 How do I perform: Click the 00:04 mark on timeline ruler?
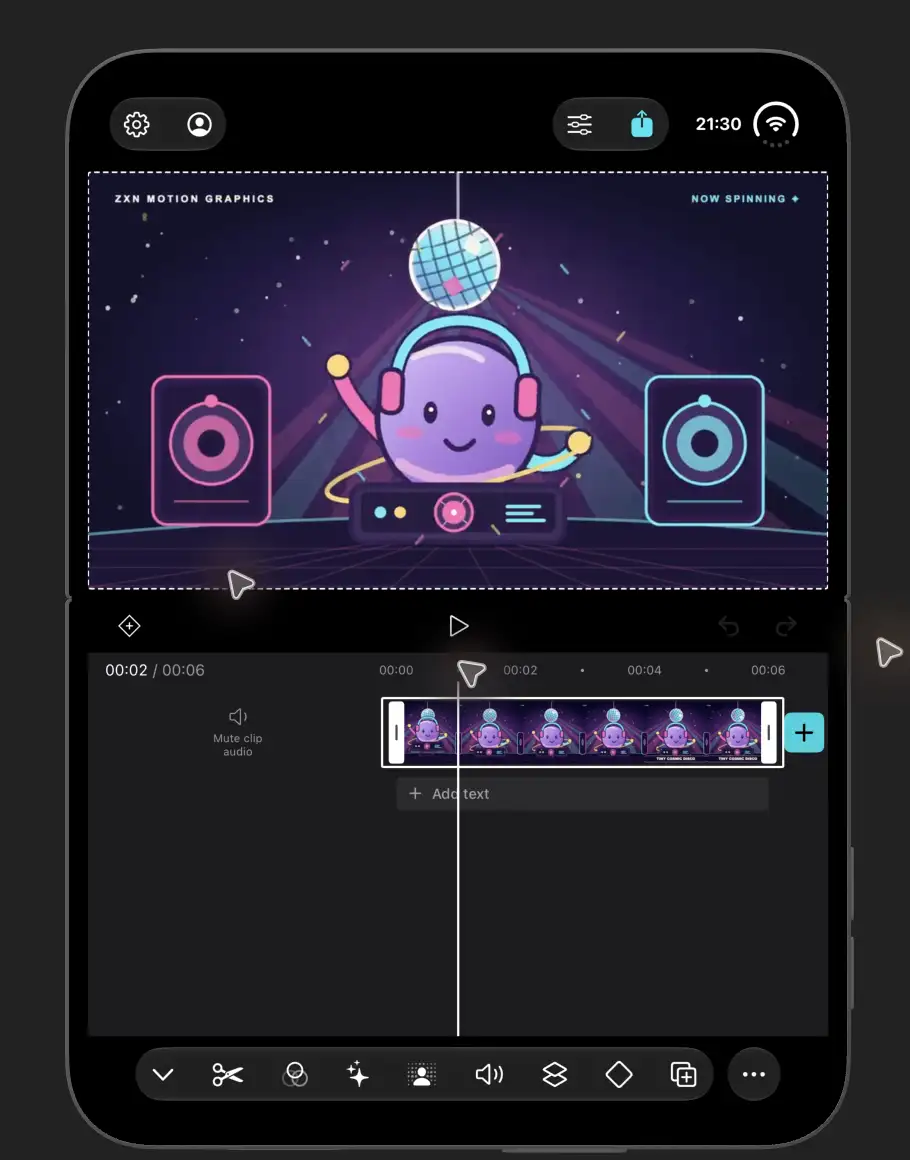pos(644,670)
